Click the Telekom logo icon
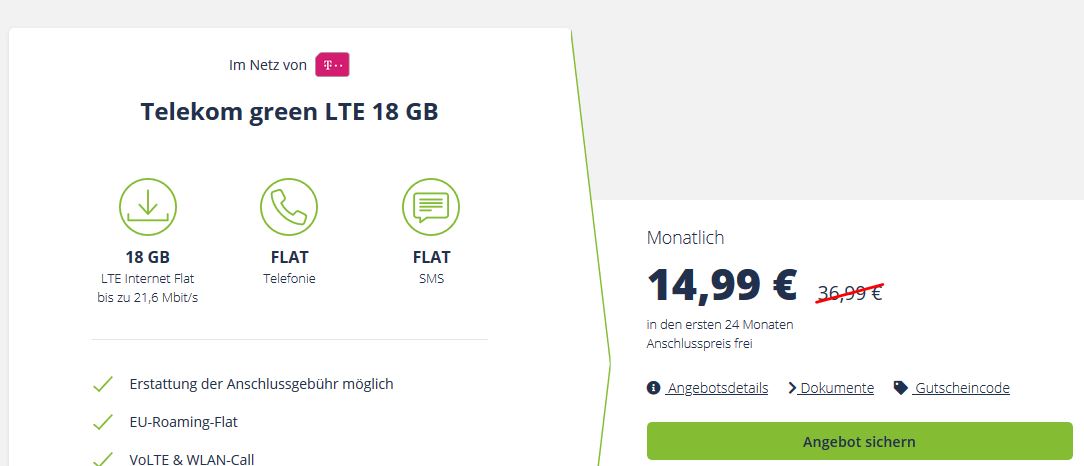The image size is (1084, 466). [332, 64]
